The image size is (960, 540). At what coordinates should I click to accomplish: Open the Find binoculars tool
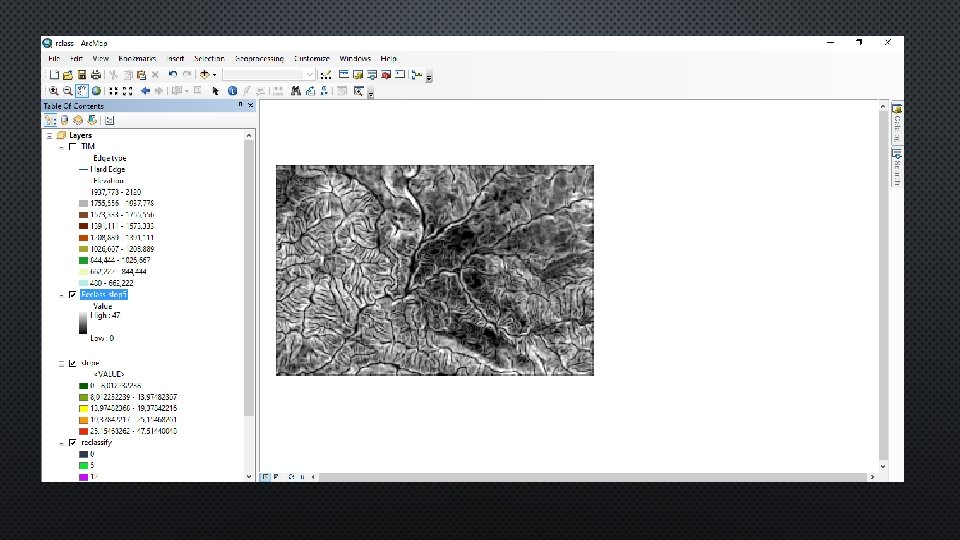[x=296, y=91]
